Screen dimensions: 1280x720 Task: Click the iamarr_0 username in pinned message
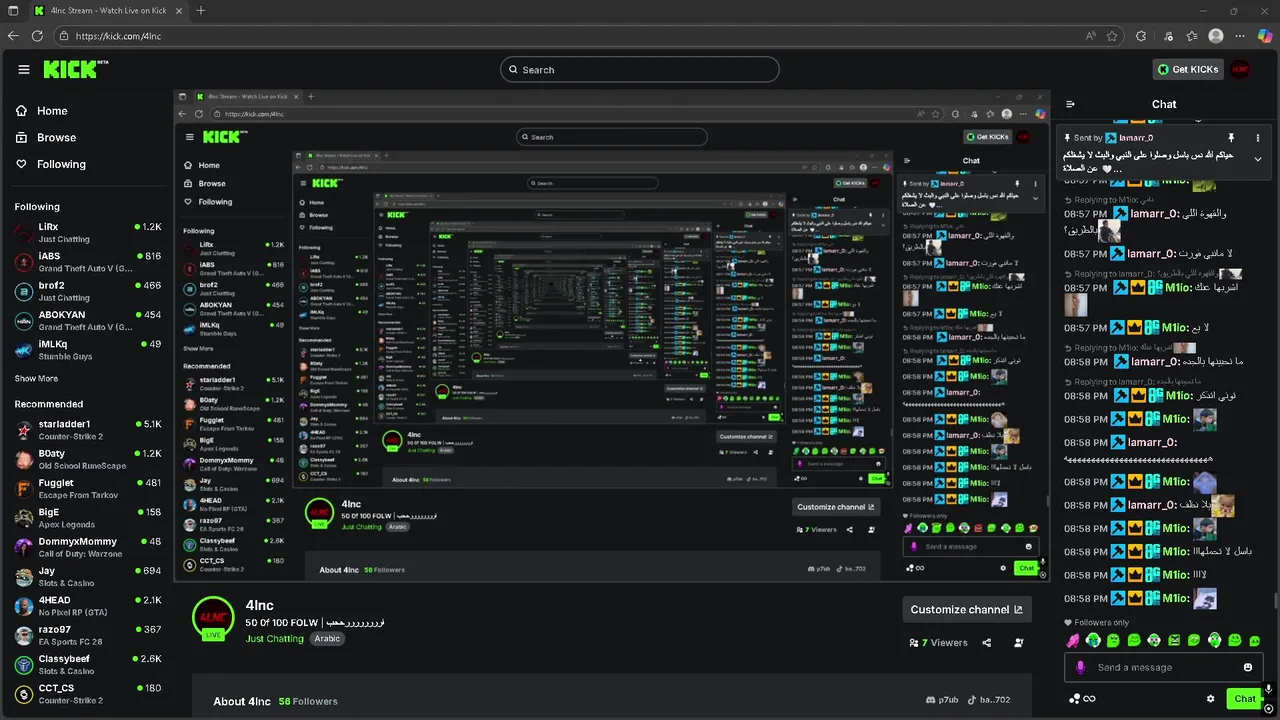pos(1136,138)
